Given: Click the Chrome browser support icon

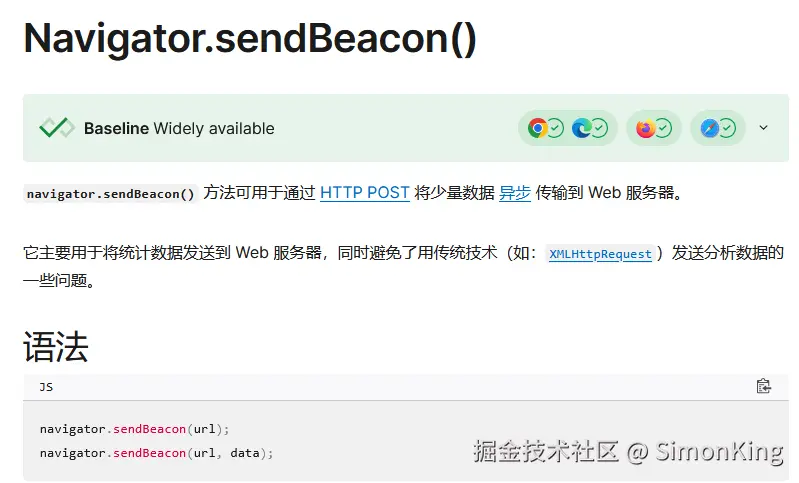Looking at the screenshot, I should point(538,128).
